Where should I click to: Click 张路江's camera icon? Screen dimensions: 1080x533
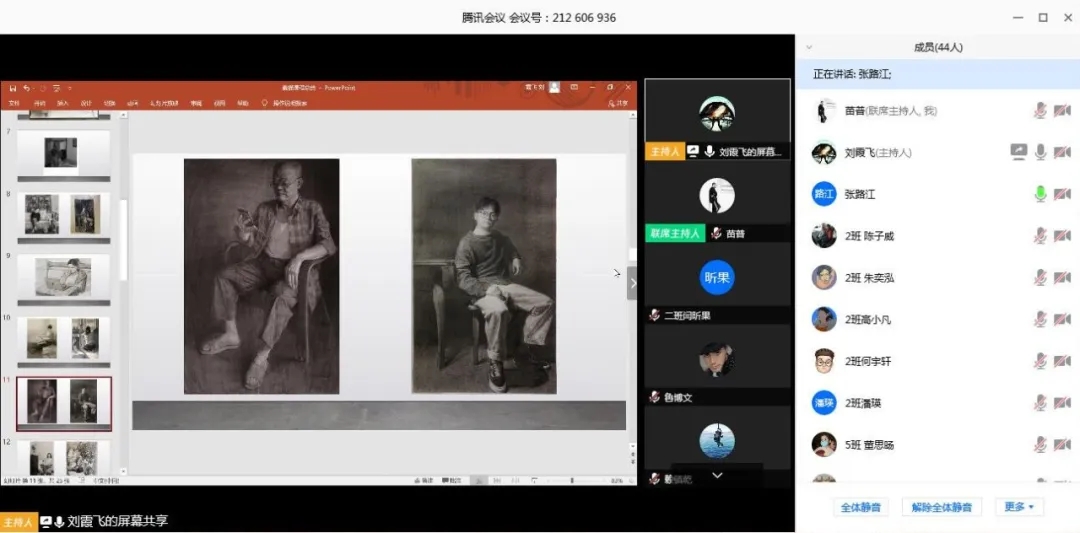(1062, 194)
